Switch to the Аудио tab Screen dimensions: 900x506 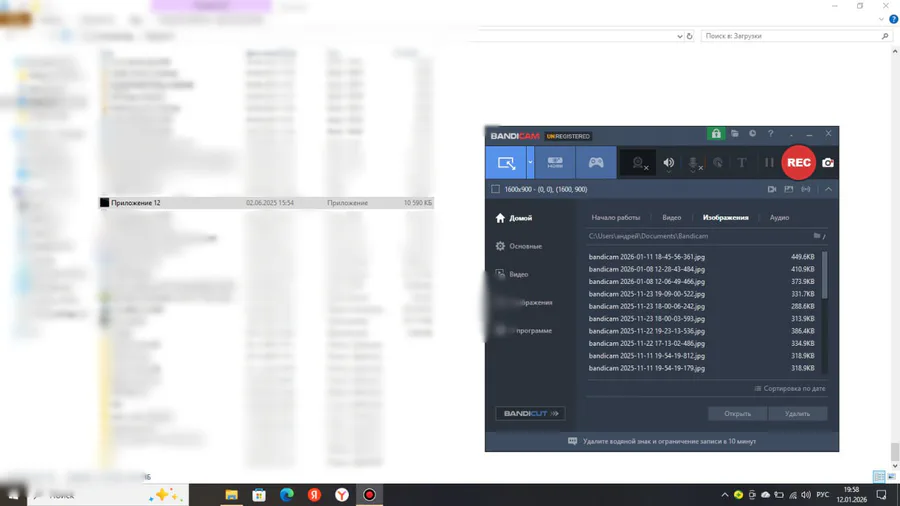tap(779, 217)
